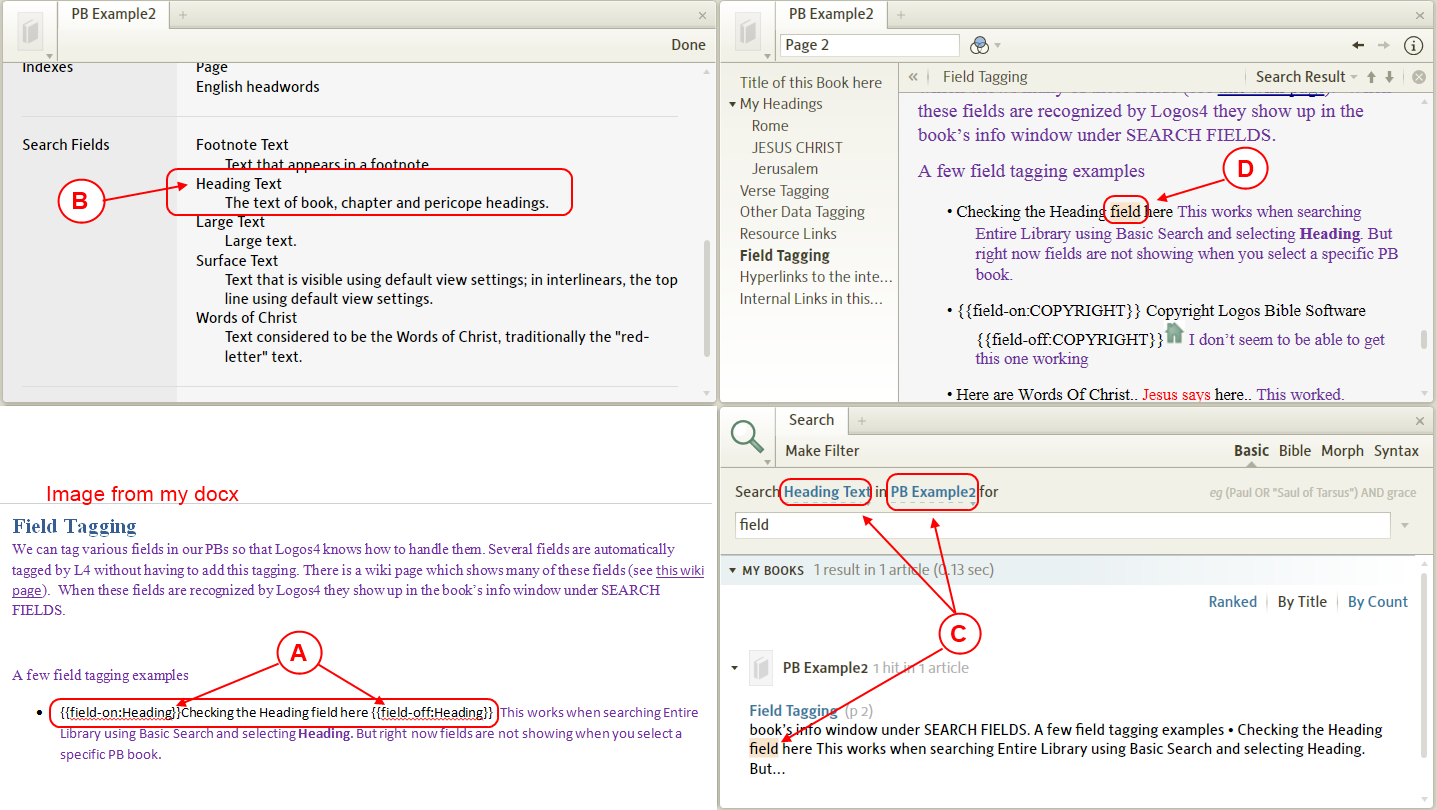The image size is (1437, 810).
Task: Click the resource text vertical scrollbar
Action: pyautogui.click(x=1425, y=339)
